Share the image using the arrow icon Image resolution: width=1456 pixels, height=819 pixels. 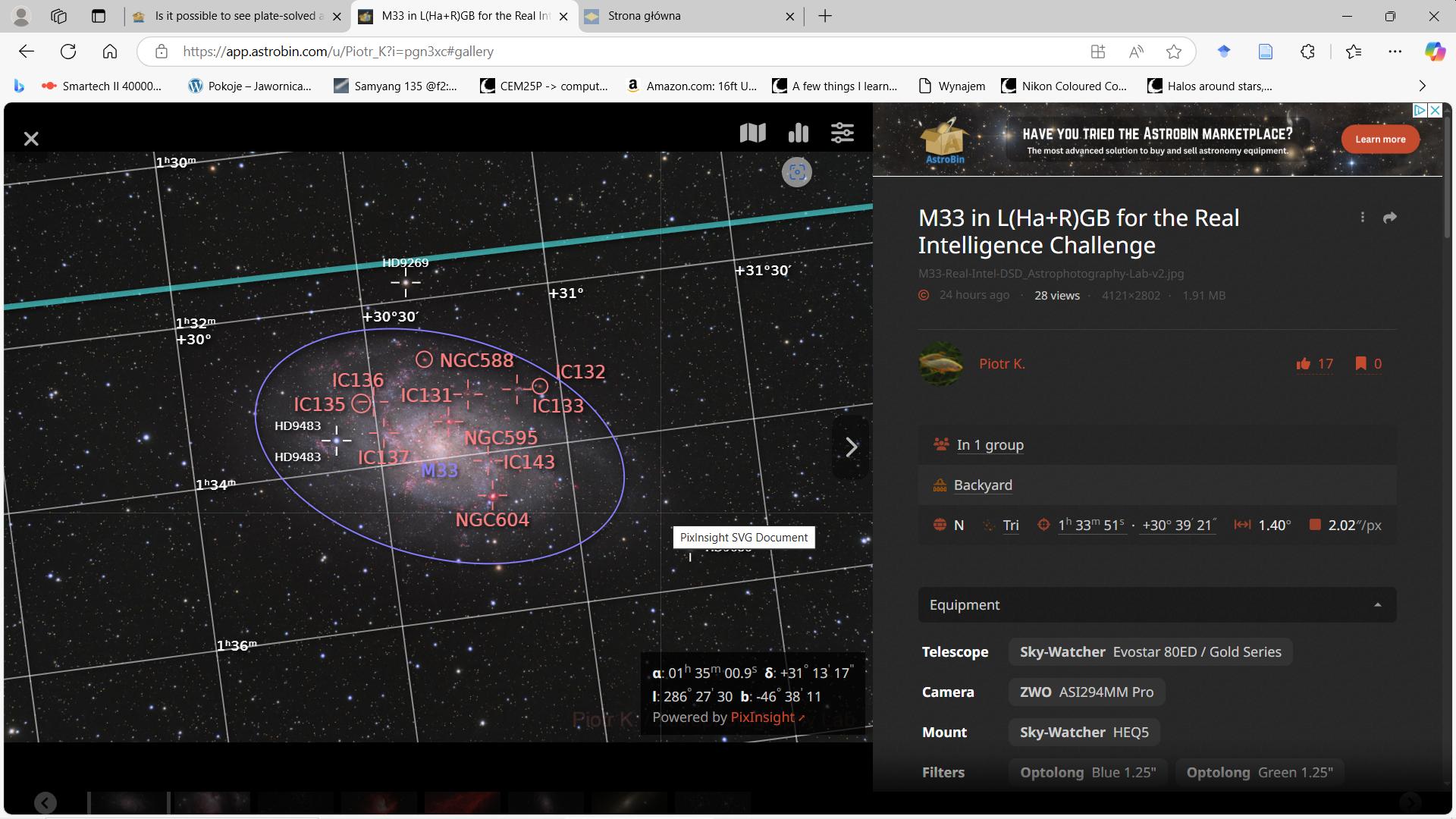coord(1389,218)
